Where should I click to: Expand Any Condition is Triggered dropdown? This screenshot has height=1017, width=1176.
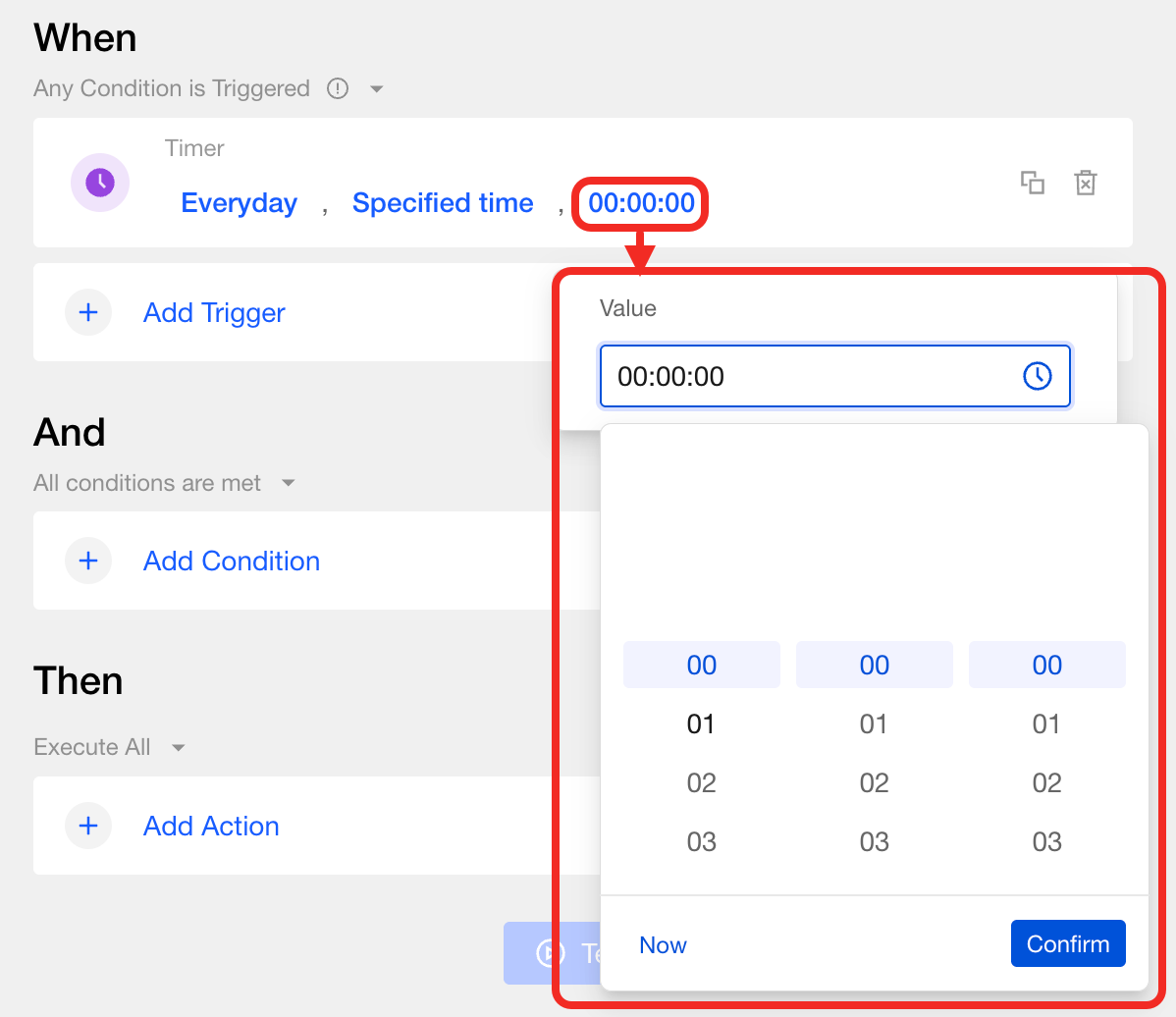(x=376, y=89)
